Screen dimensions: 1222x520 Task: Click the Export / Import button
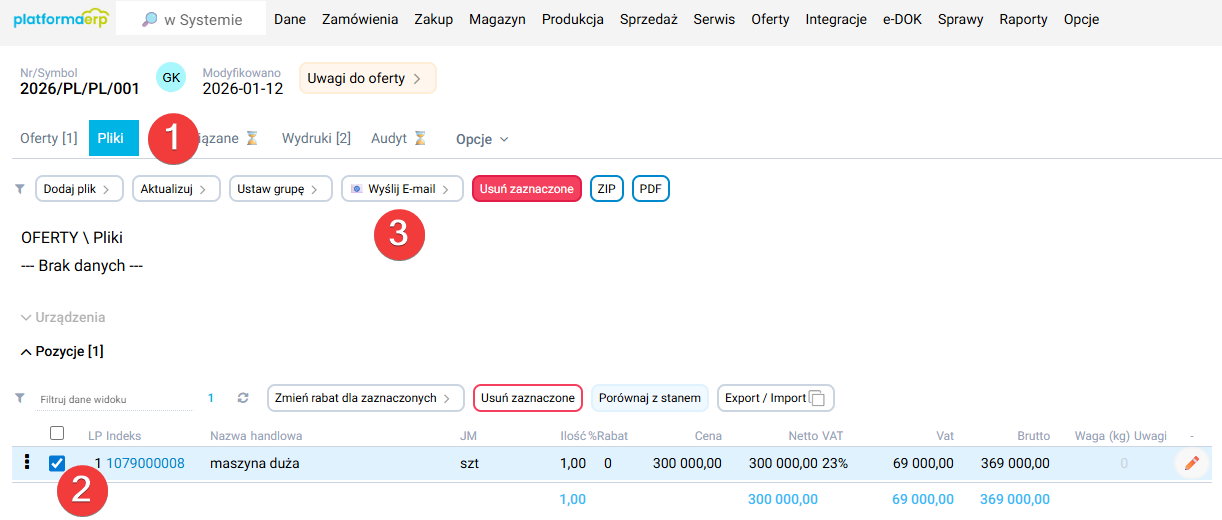[x=776, y=398]
